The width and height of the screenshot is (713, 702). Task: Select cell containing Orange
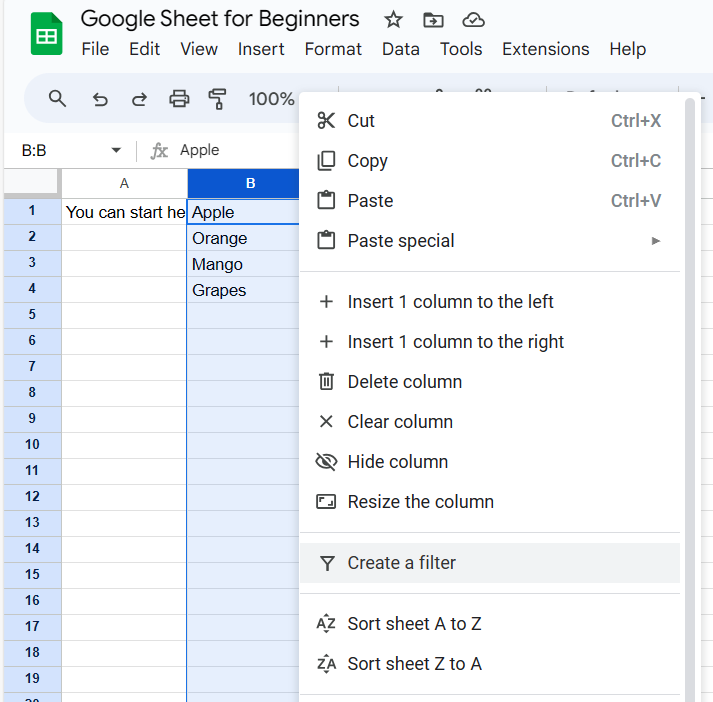(243, 238)
